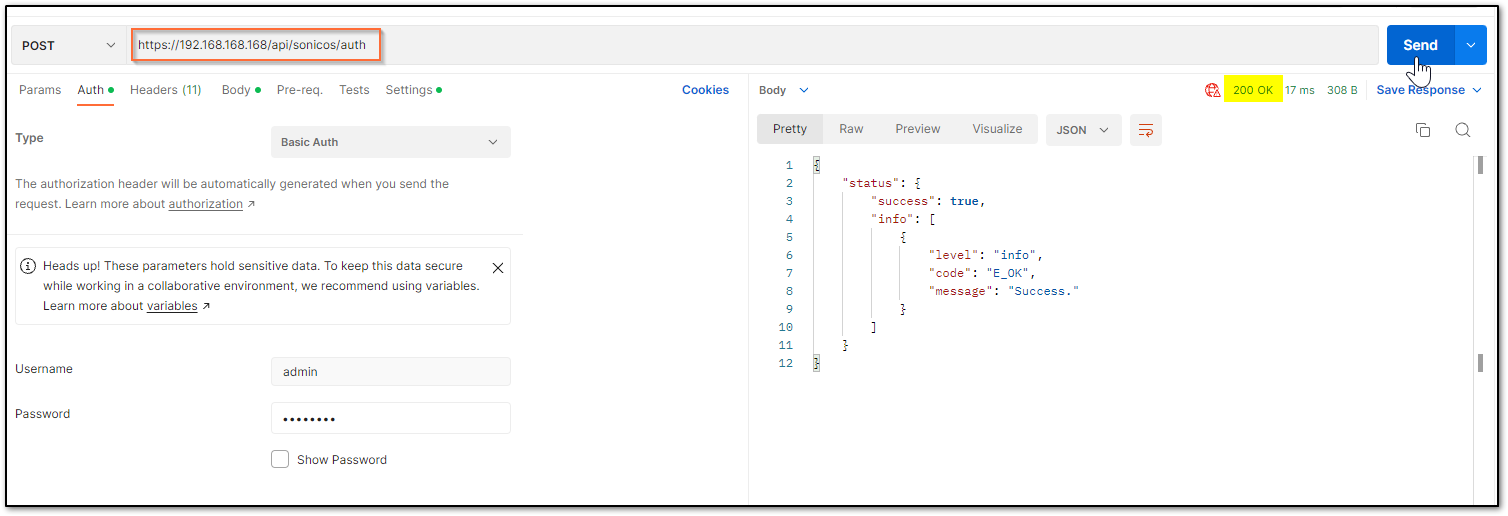Open the Cookies link

tap(705, 90)
